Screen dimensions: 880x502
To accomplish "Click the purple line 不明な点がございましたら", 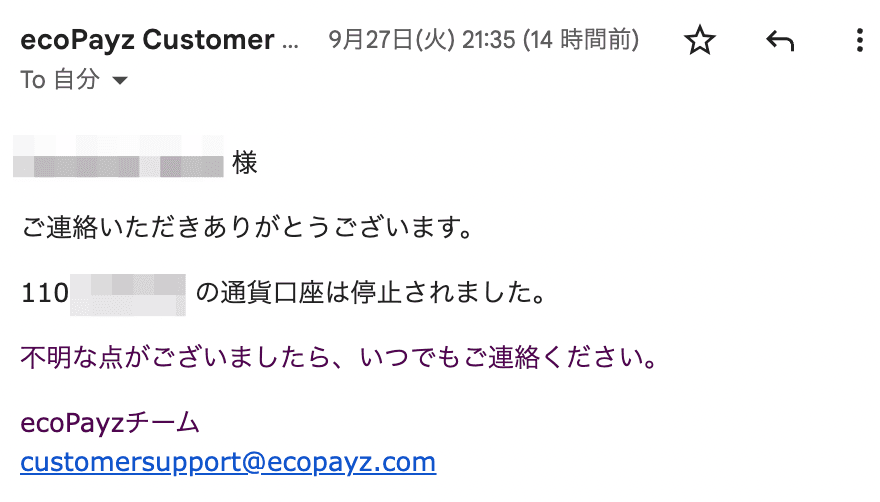I will (175, 357).
